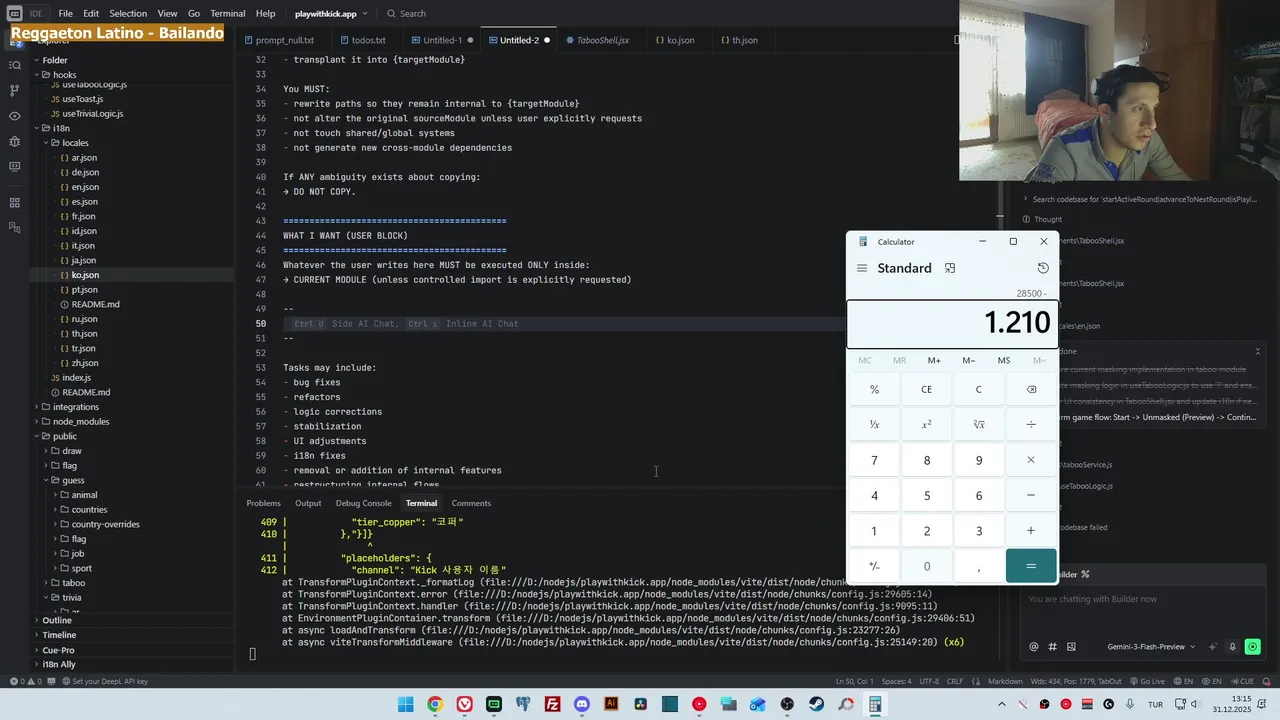Expand the Outline section

[x=57, y=620]
